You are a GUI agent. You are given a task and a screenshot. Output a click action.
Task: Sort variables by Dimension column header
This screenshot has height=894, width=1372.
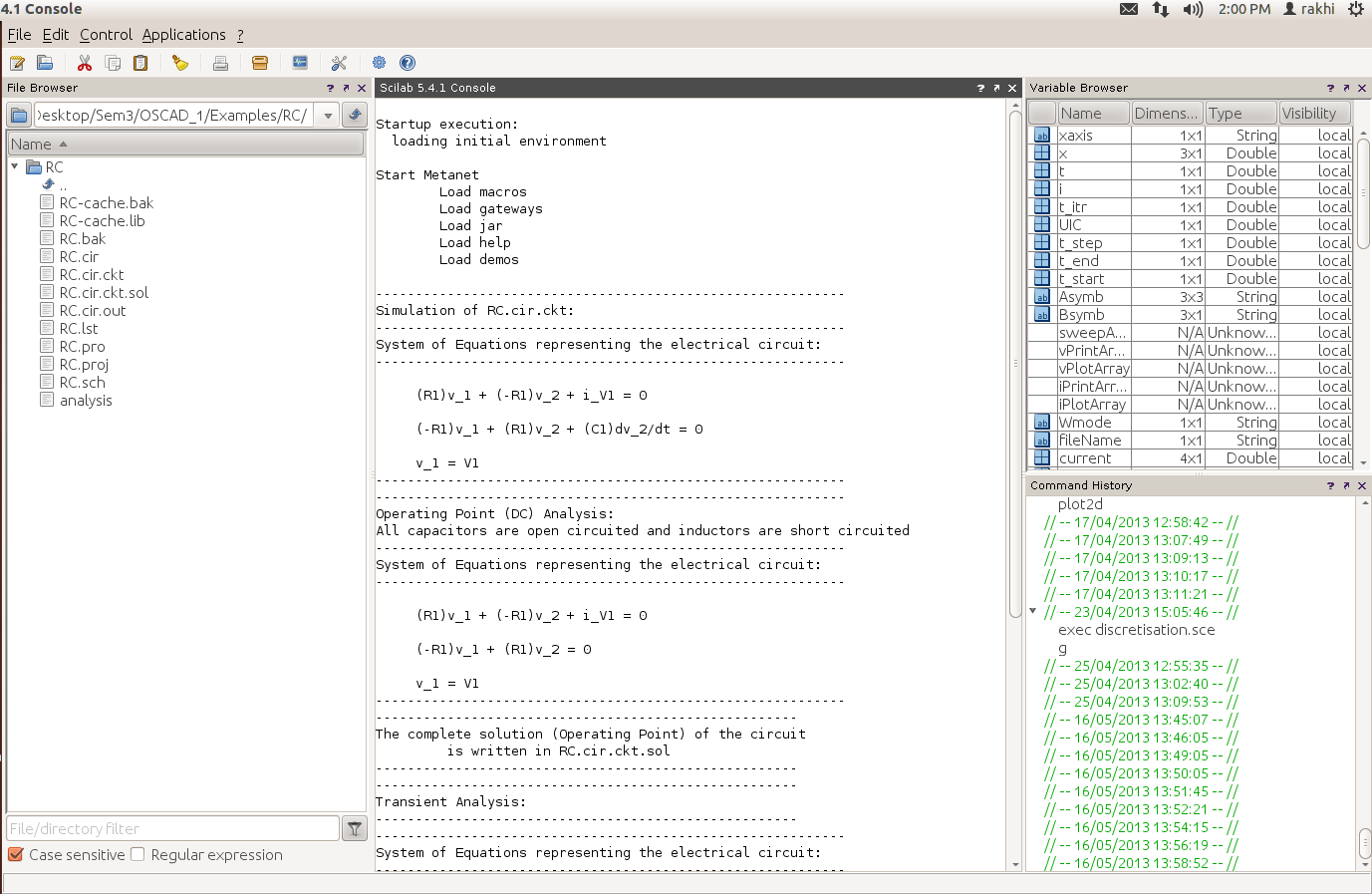(x=1167, y=113)
